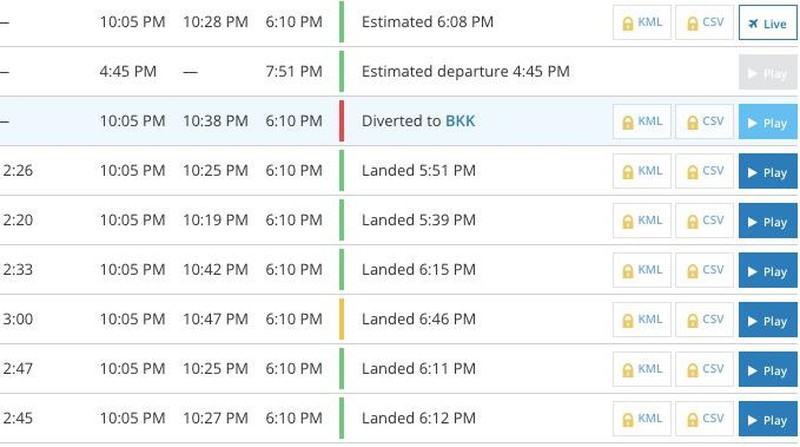Screen dimensions: 800x447
Task: Play the flight that landed 6:11 PM
Action: click(768, 369)
